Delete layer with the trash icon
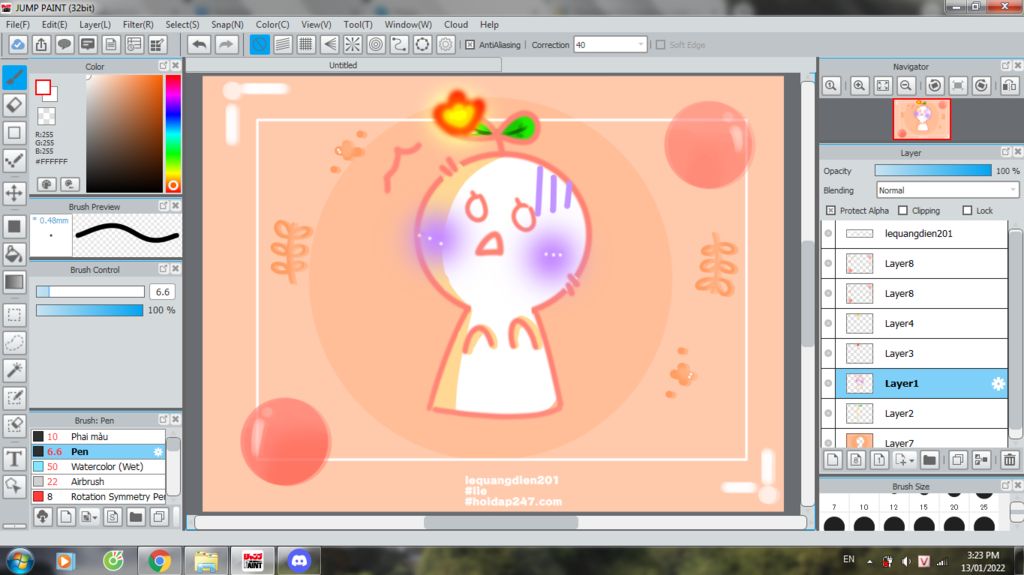 coord(1010,460)
